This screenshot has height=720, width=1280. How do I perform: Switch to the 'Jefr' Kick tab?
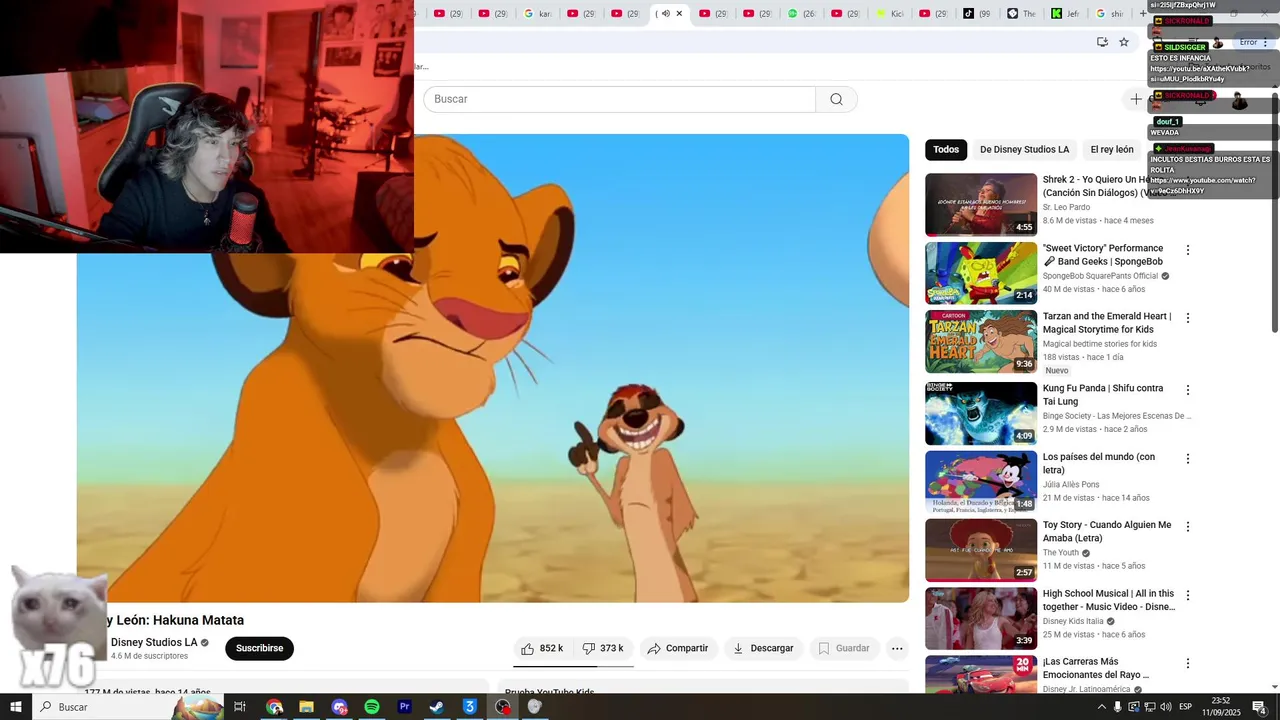coord(1065,13)
